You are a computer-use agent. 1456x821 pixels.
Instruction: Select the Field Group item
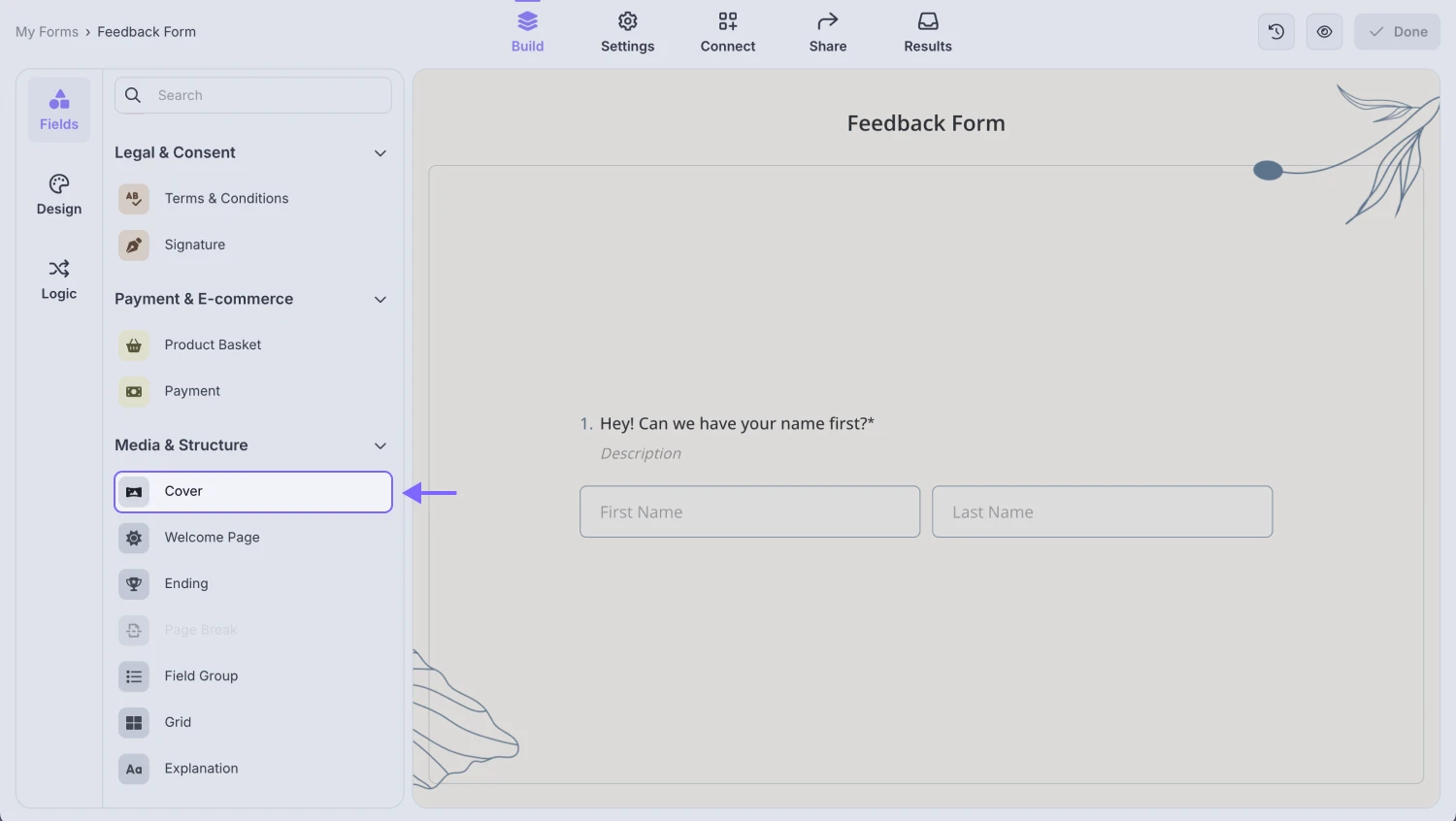[201, 675]
